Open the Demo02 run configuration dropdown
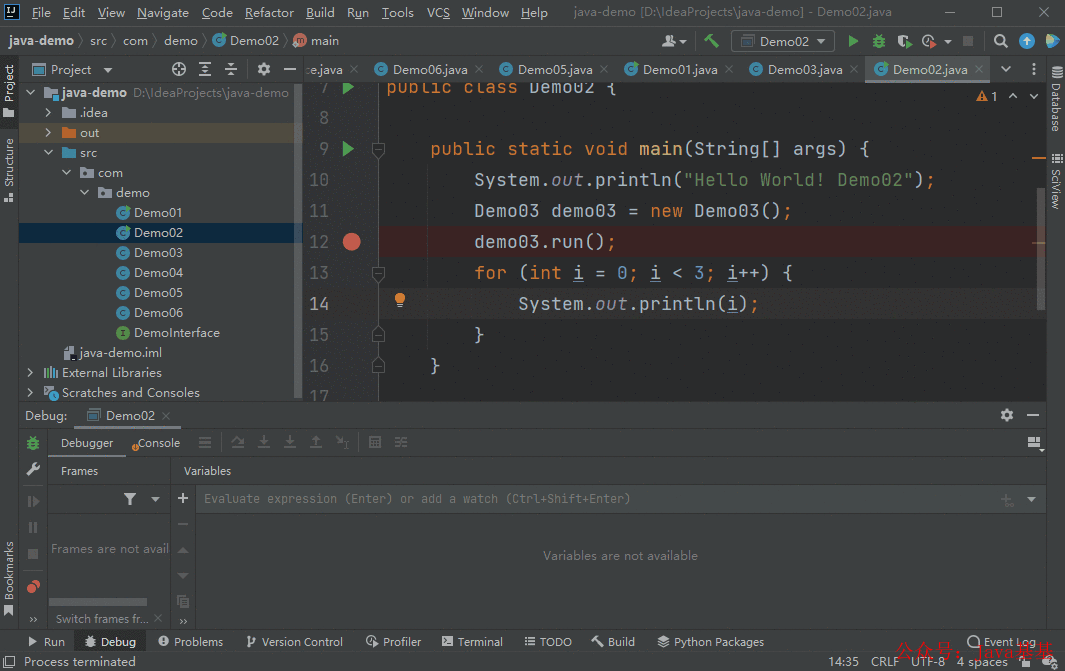 [782, 41]
